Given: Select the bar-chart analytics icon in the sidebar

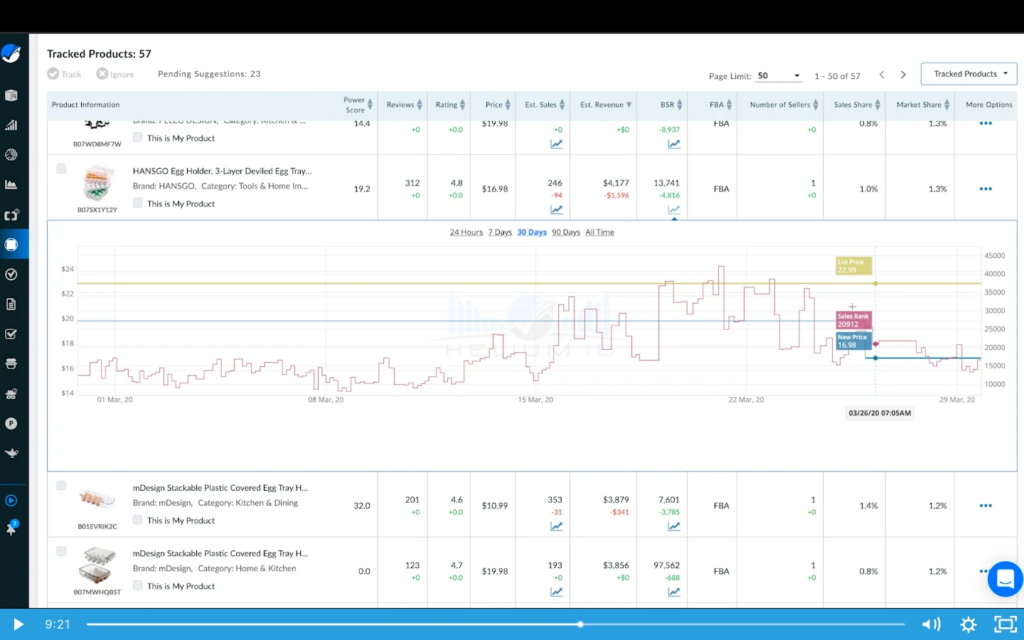Looking at the screenshot, I should pyautogui.click(x=11, y=125).
